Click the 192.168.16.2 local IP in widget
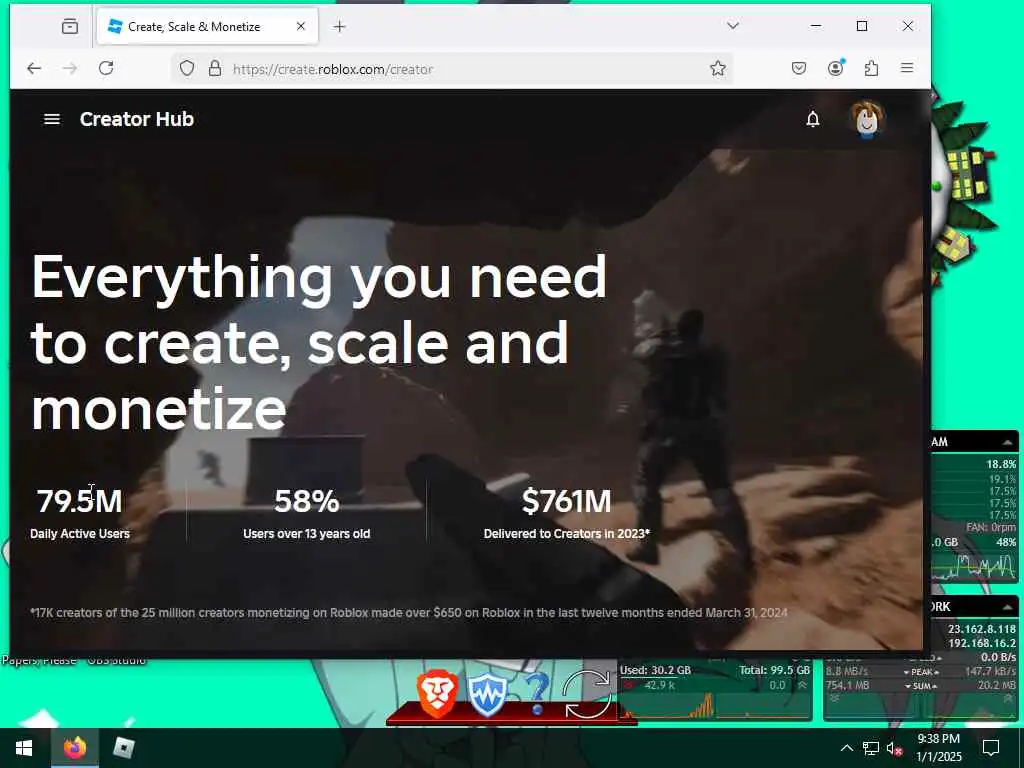Screen dimensions: 1024x768 point(982,643)
